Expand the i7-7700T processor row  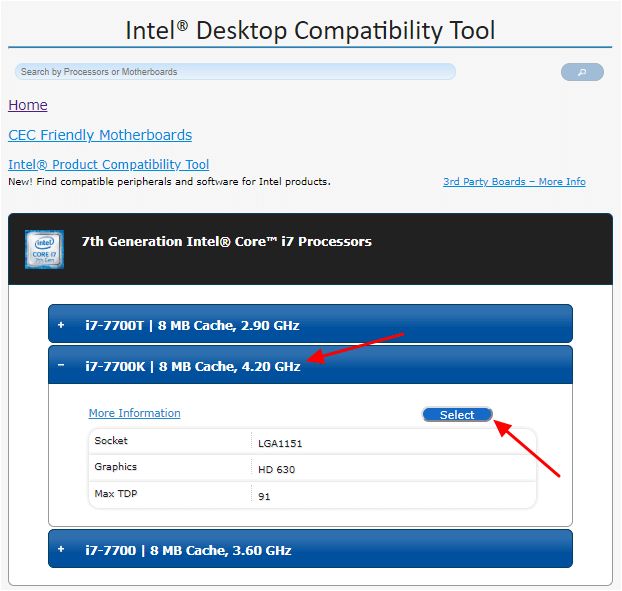click(310, 324)
